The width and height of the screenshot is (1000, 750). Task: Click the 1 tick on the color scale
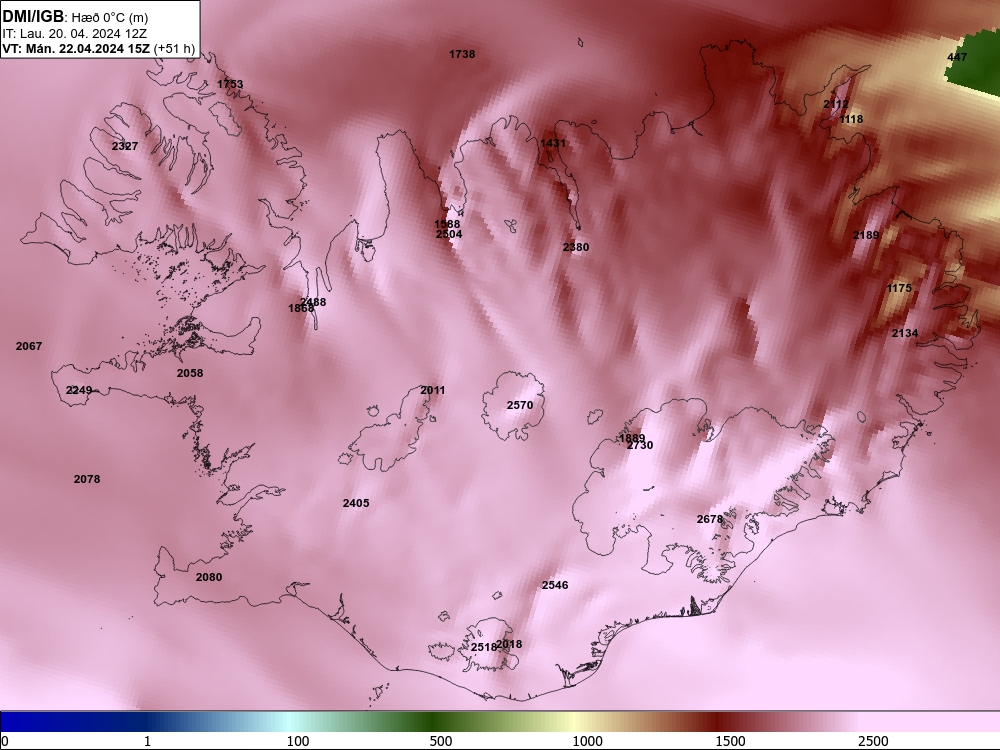coord(147,741)
